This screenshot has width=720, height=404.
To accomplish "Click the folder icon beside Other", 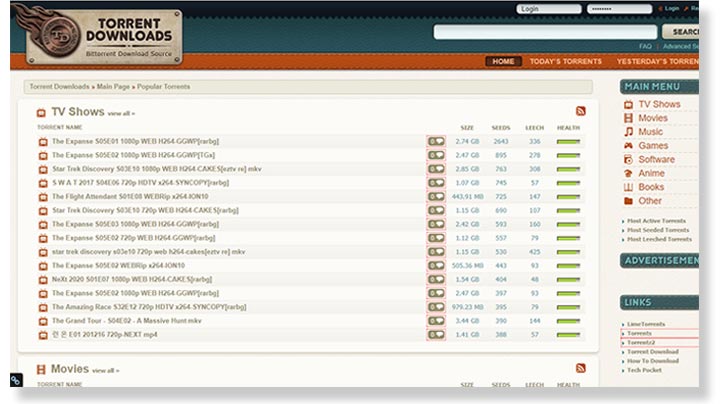I will [628, 201].
